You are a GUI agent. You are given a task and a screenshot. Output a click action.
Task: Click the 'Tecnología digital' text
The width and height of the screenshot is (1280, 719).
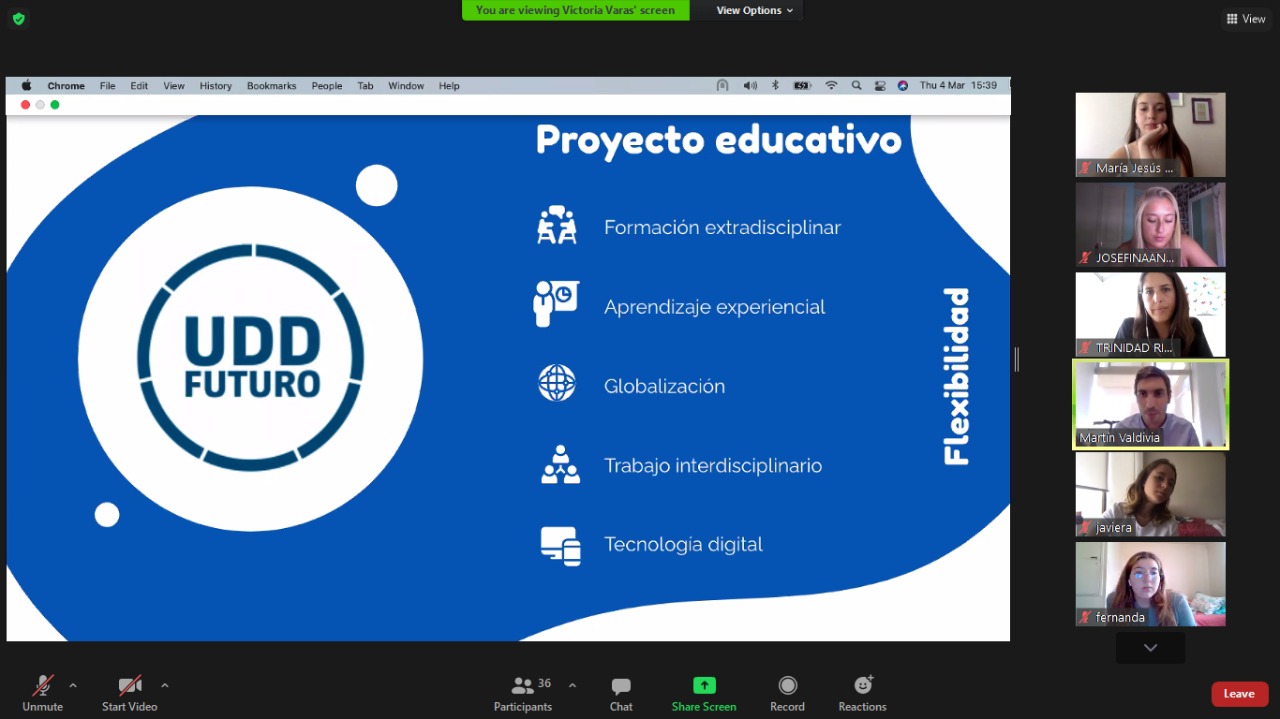(683, 544)
